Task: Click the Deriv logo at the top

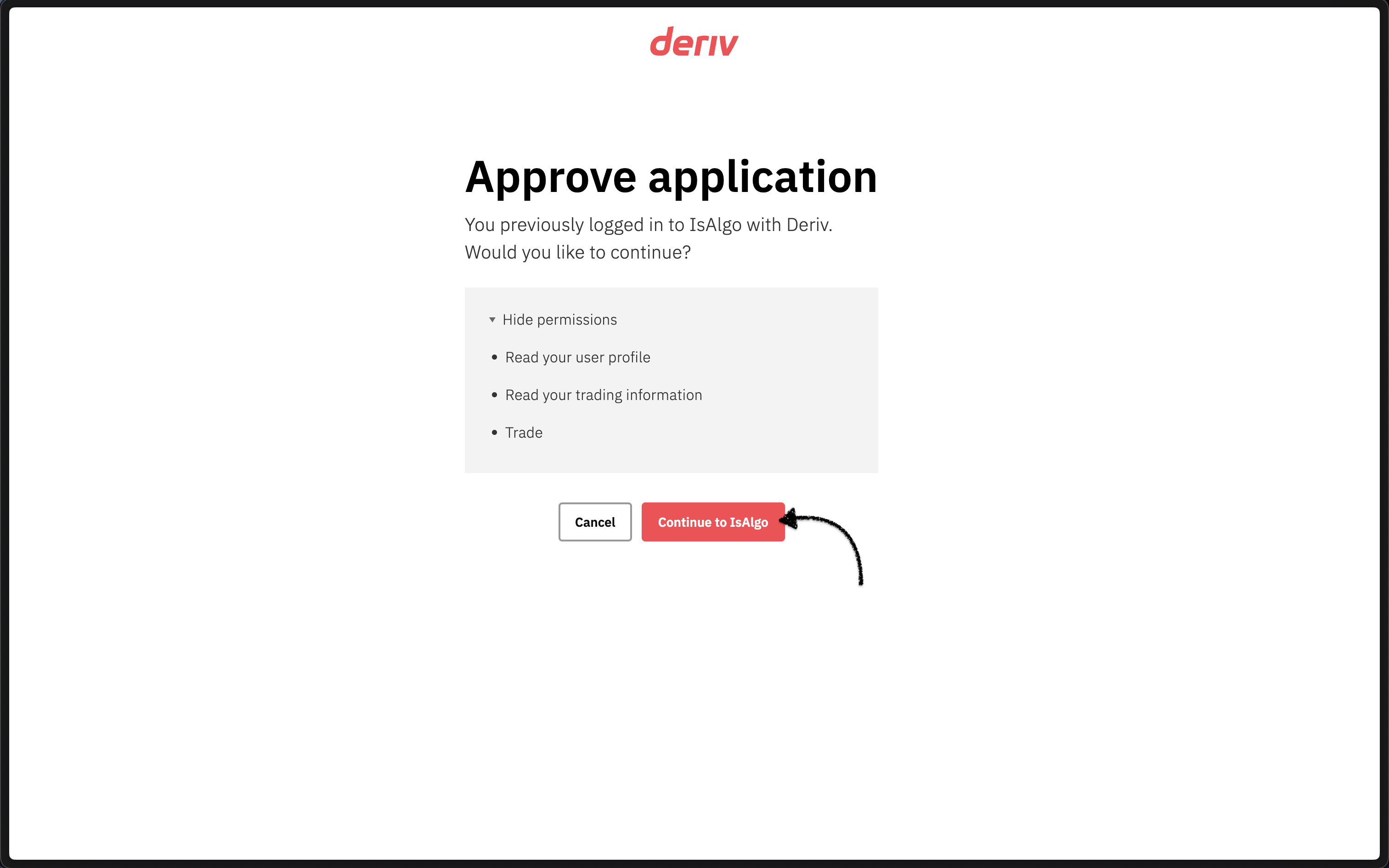Action: pos(694,42)
